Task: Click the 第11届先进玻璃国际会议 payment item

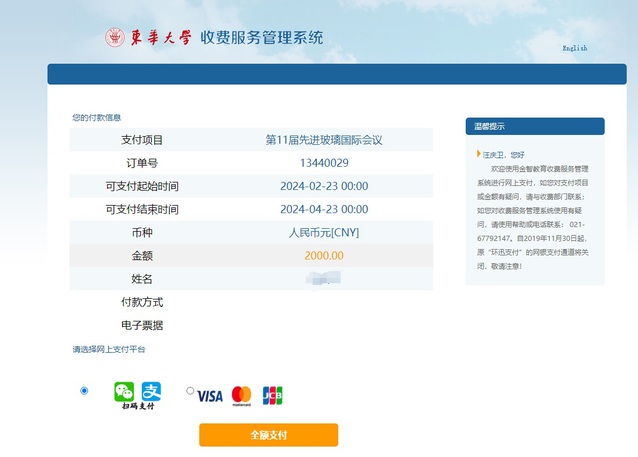Action: click(x=324, y=140)
